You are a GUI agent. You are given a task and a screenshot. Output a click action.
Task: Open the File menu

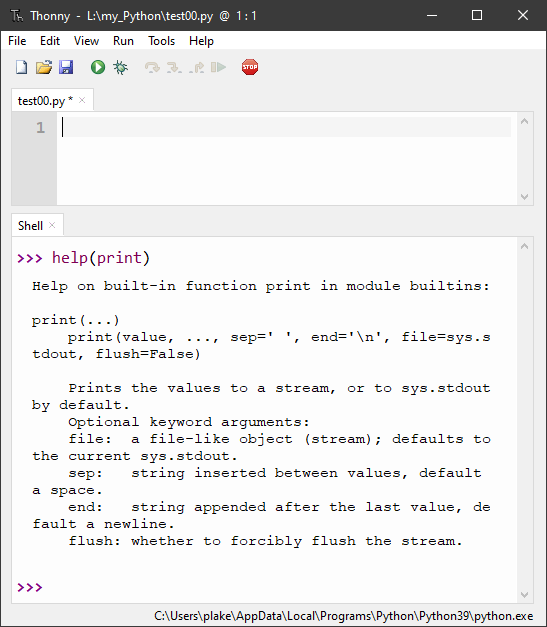(17, 41)
